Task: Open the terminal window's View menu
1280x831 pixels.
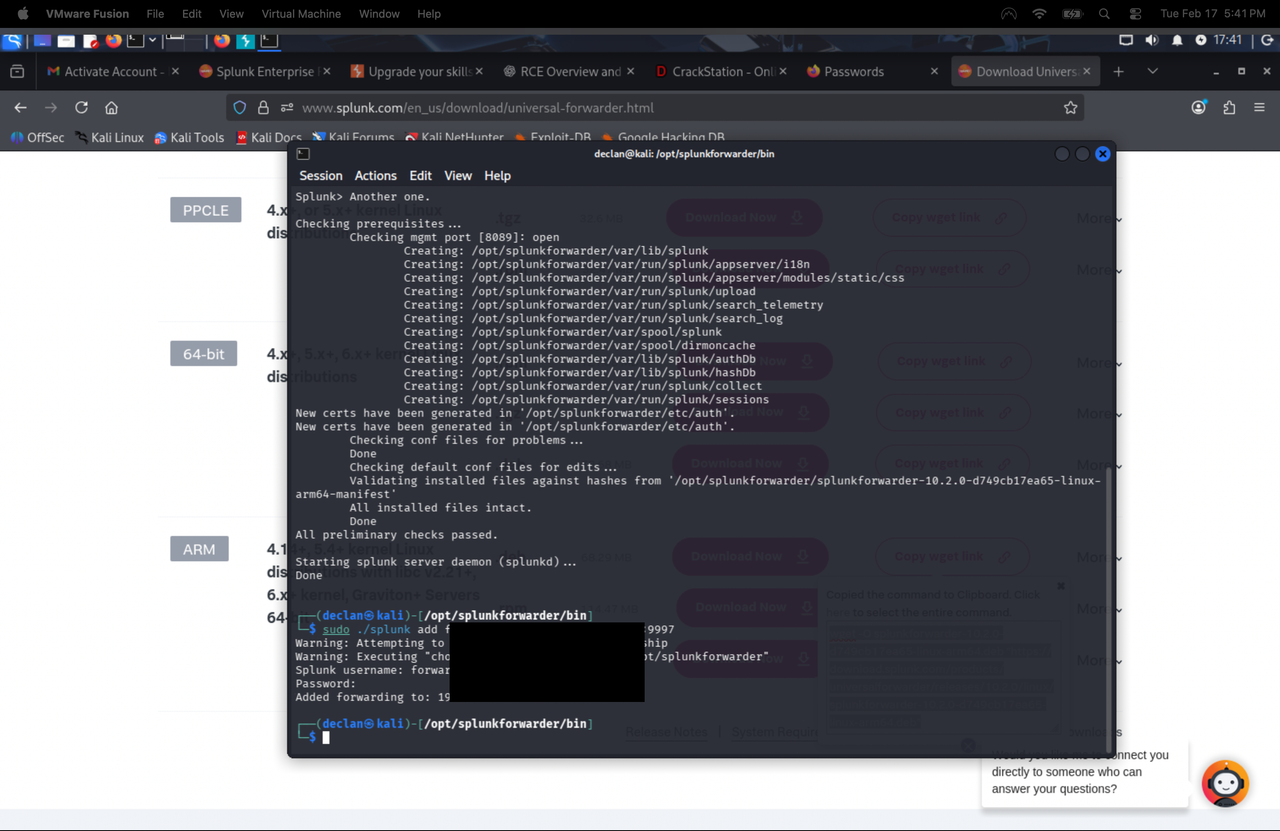Action: click(x=458, y=175)
